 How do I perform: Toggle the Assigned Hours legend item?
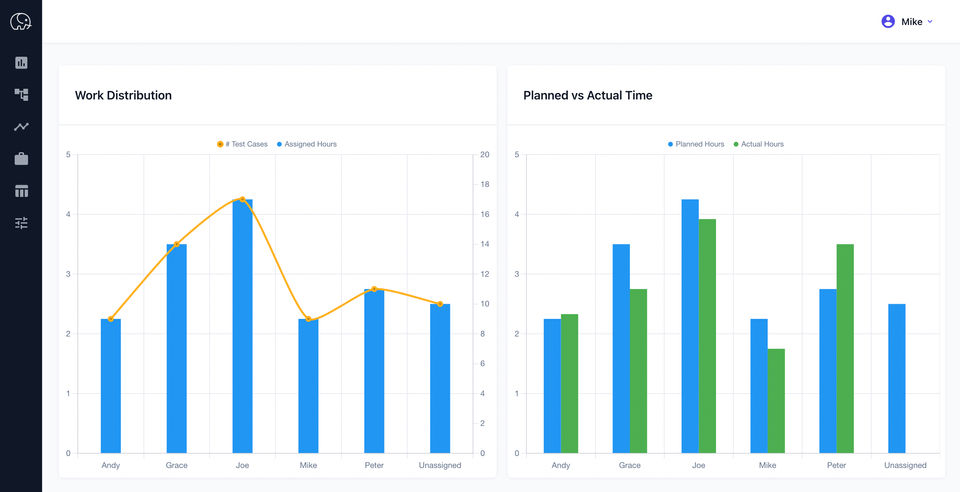[x=307, y=144]
